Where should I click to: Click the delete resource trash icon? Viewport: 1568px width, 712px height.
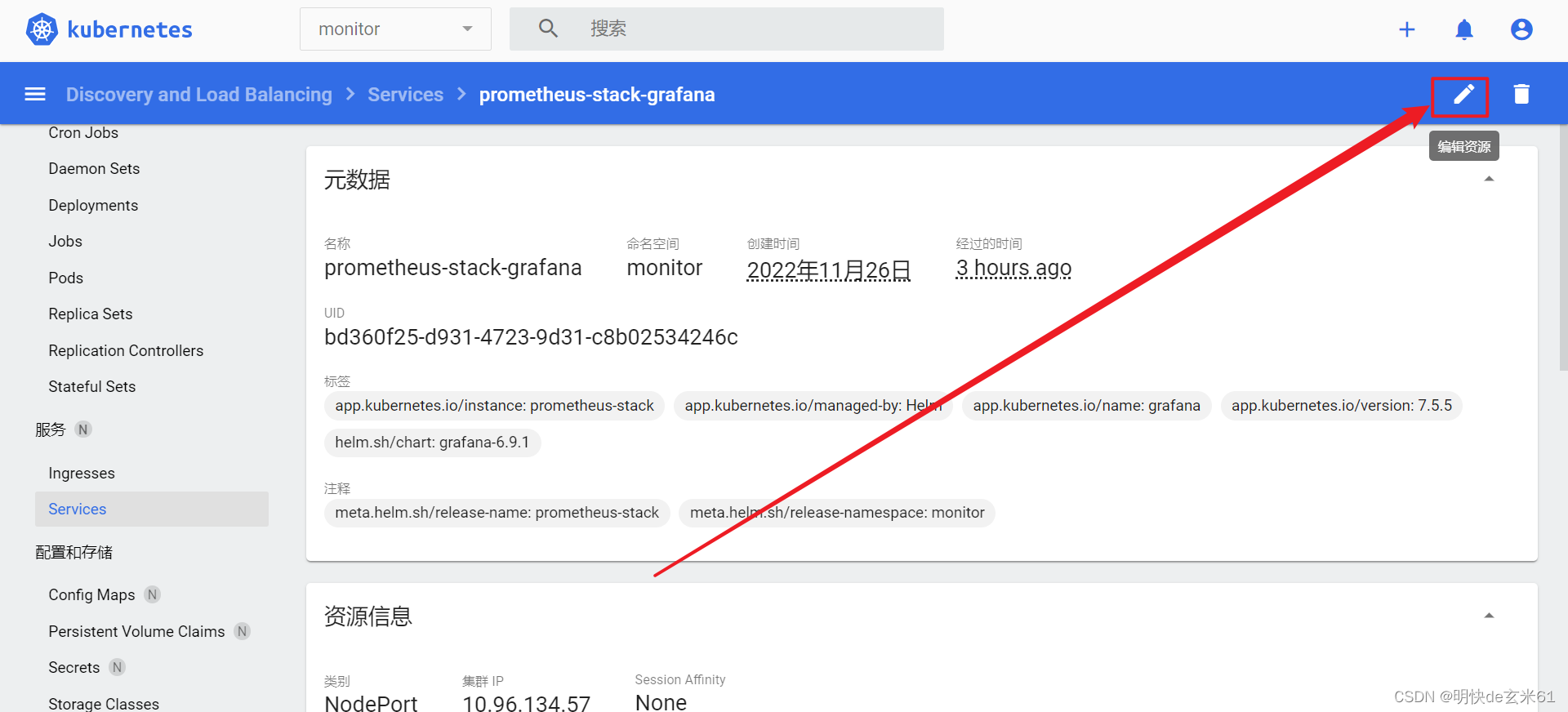[1521, 95]
